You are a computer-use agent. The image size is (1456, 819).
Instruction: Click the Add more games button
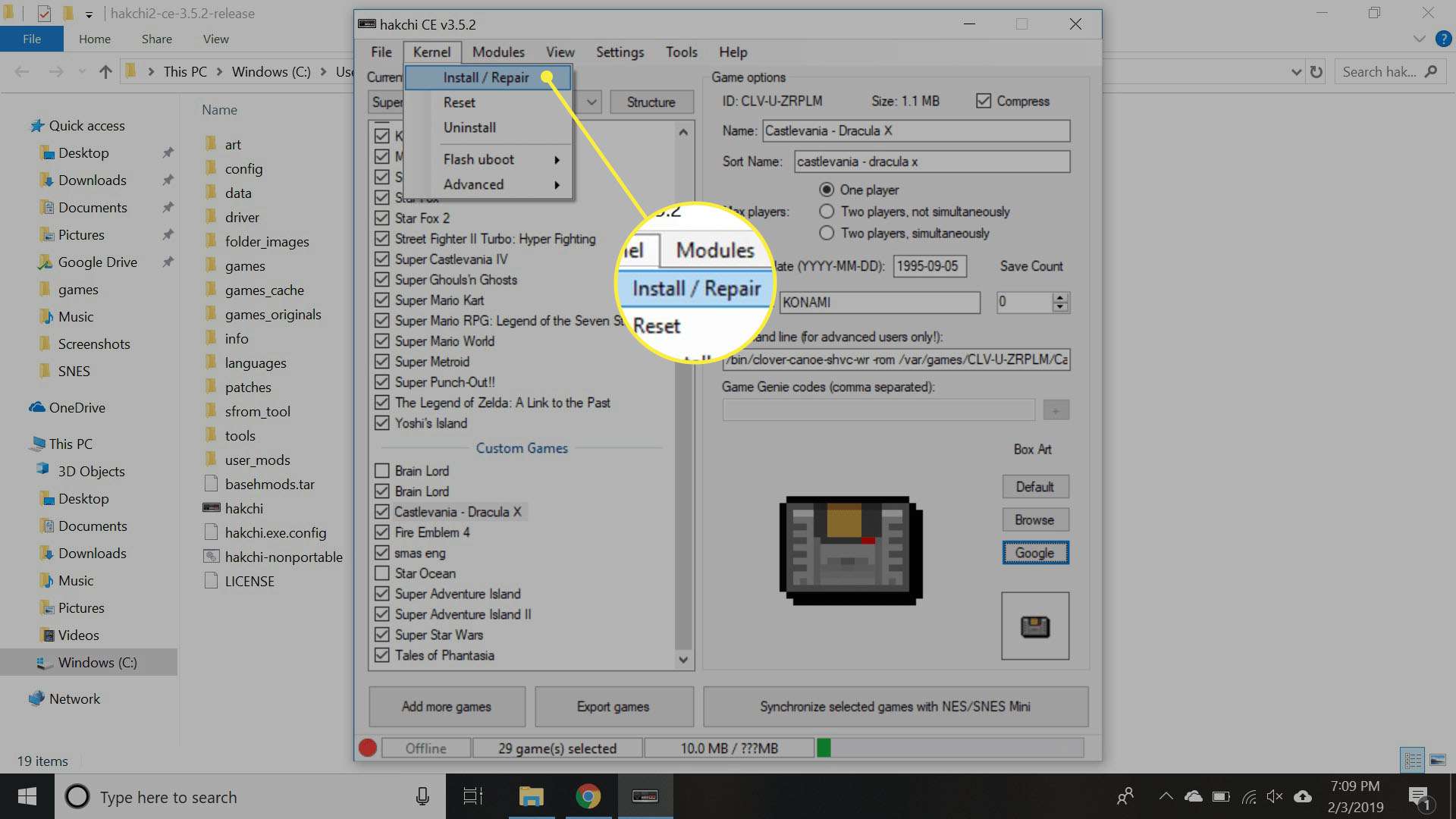tap(446, 706)
